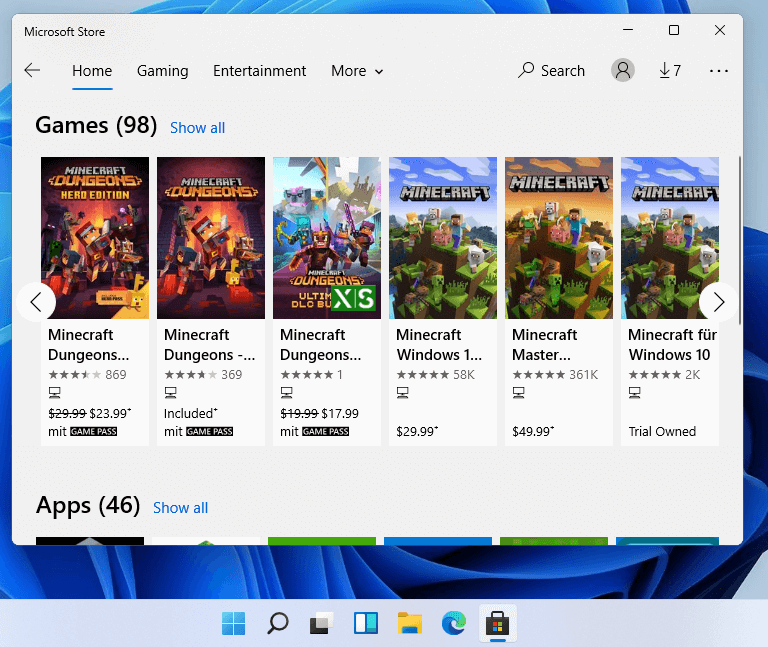Open Windows Start from the taskbar

coord(233,623)
